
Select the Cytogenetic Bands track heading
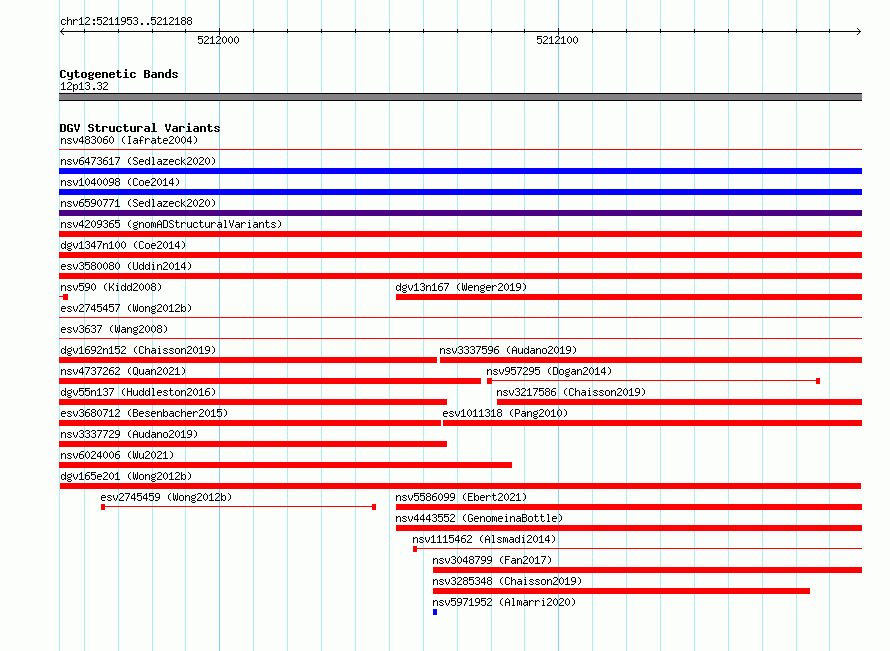[x=119, y=74]
